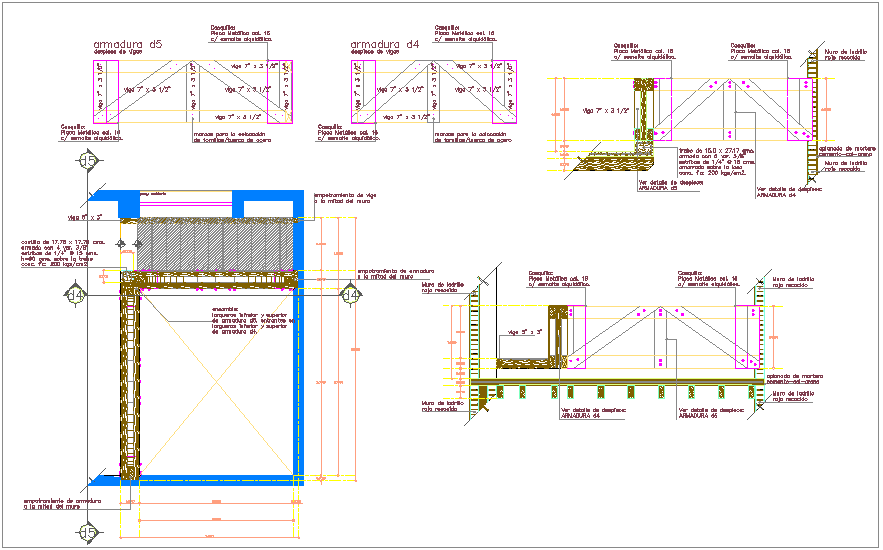Click the top d5 section marker circle

[x=90, y=161]
